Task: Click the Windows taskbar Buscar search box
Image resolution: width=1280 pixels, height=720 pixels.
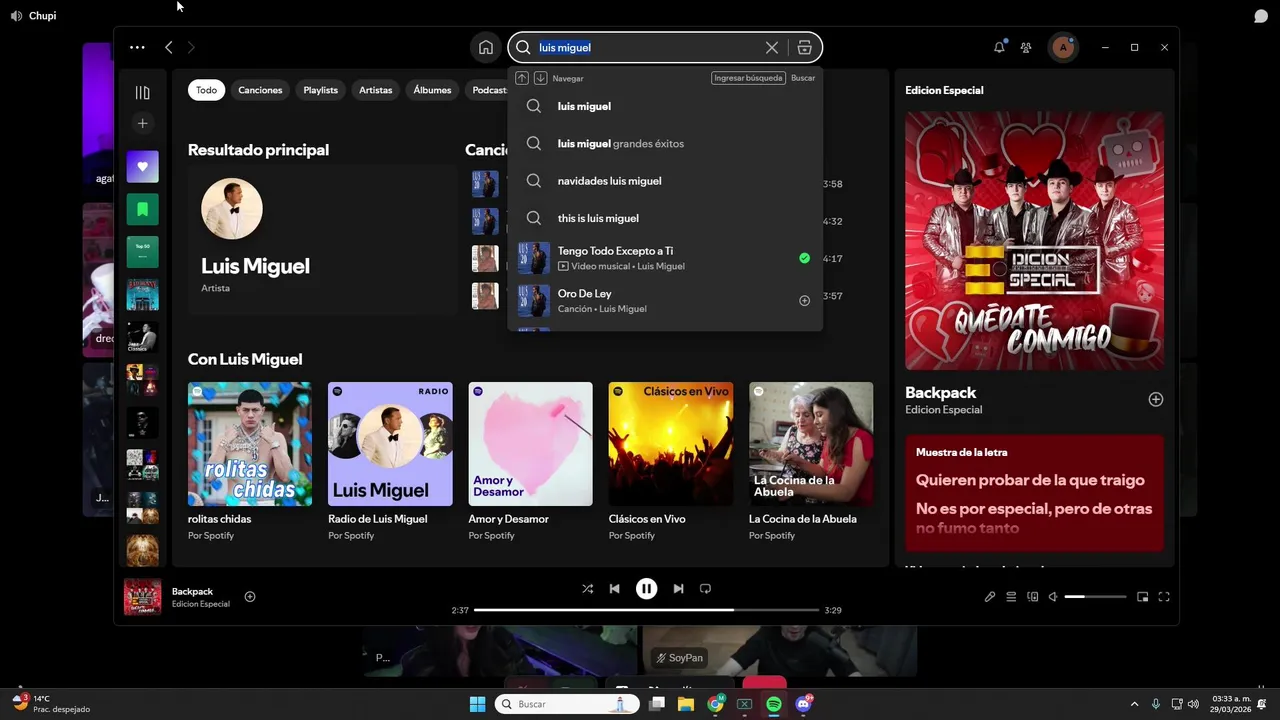Action: pos(568,704)
